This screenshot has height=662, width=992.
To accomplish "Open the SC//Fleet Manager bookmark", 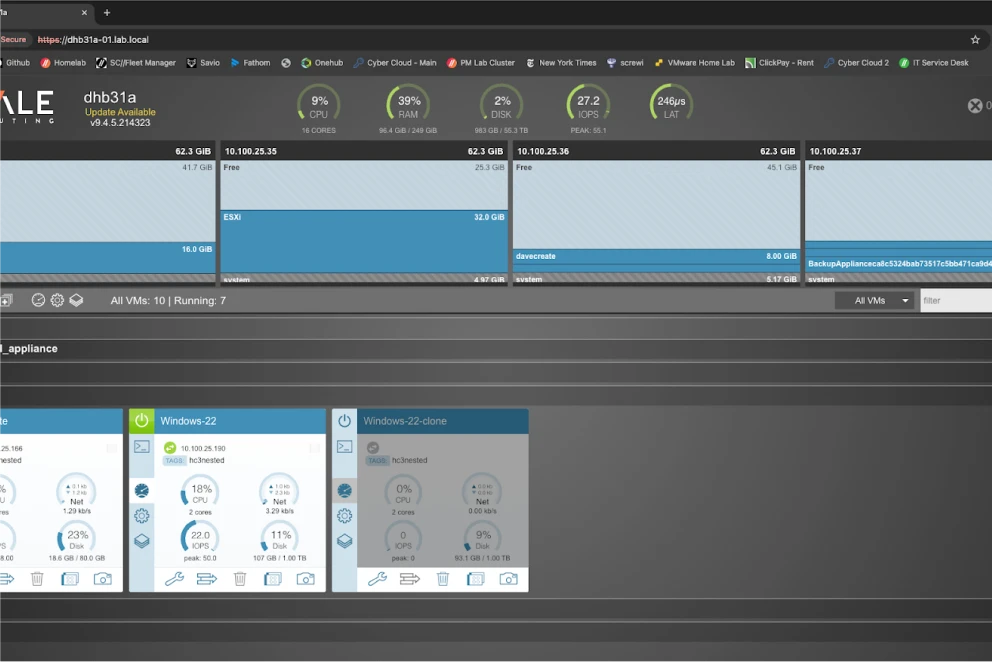I will (136, 63).
